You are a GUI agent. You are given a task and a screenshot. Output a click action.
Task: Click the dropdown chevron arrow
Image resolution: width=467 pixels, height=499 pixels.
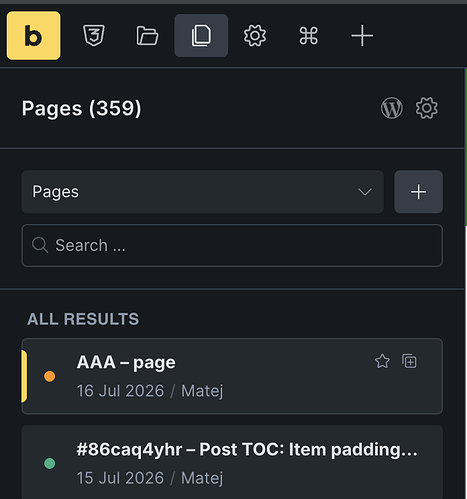point(365,192)
